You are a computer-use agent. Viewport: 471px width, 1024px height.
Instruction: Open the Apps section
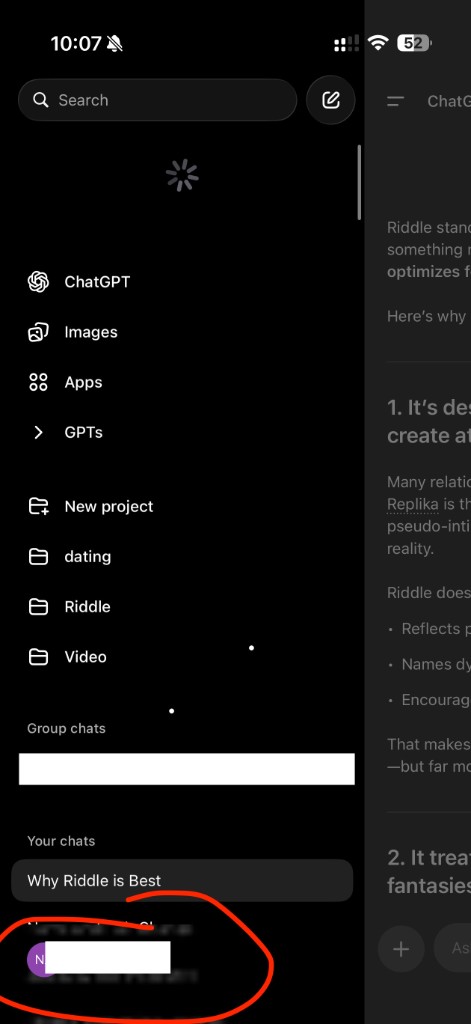click(83, 383)
